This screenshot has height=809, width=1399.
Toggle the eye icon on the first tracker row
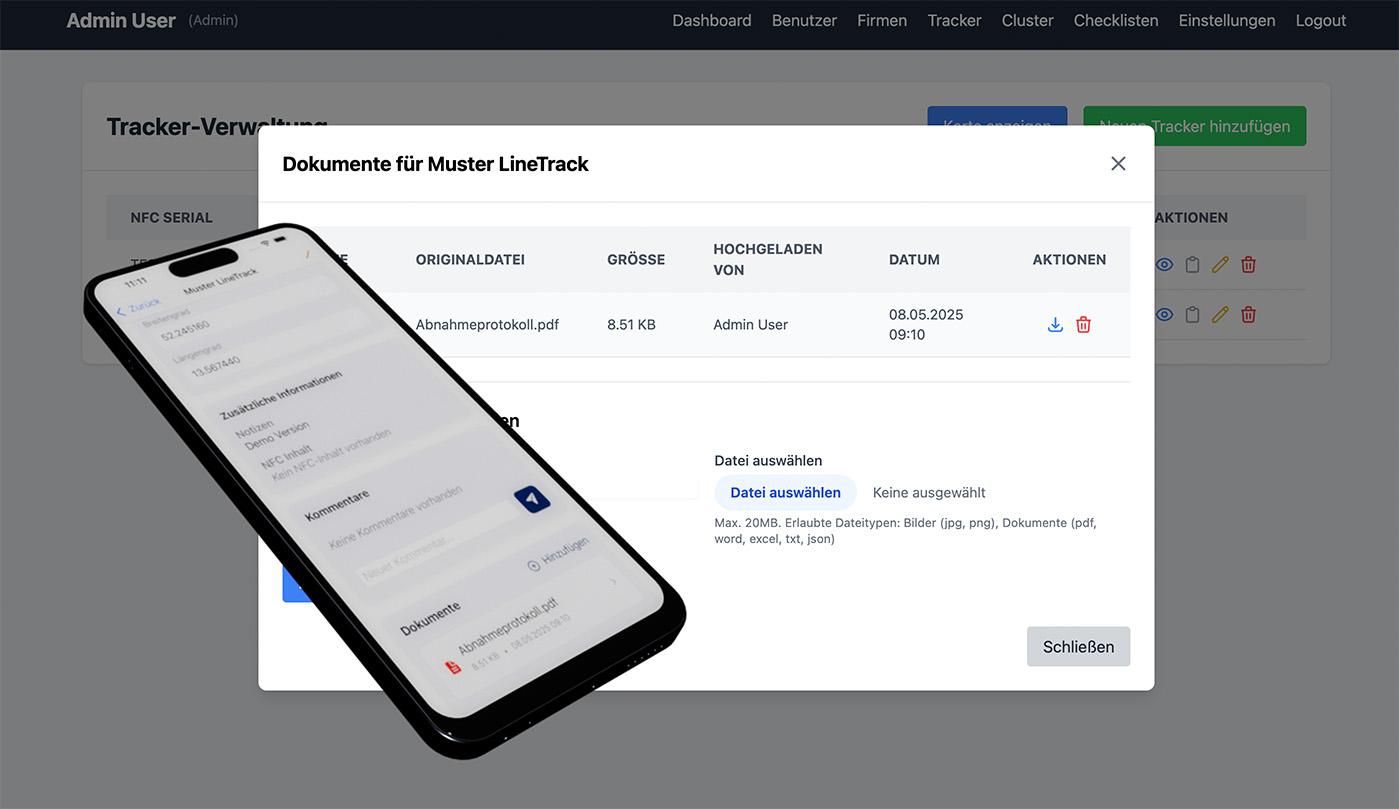(1164, 265)
